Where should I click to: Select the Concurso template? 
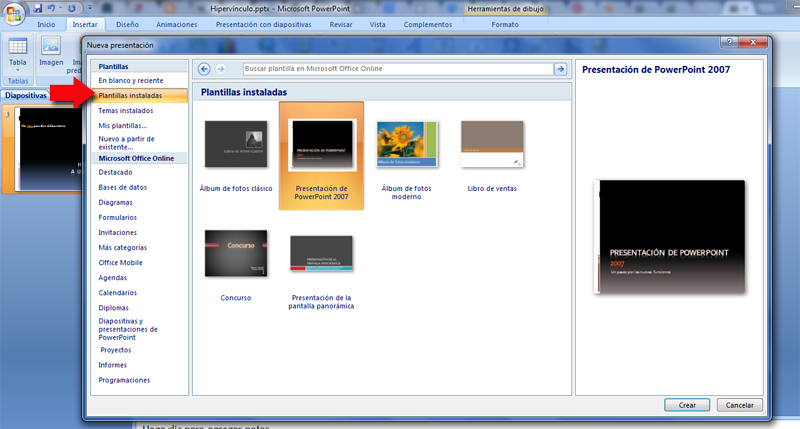pos(236,265)
